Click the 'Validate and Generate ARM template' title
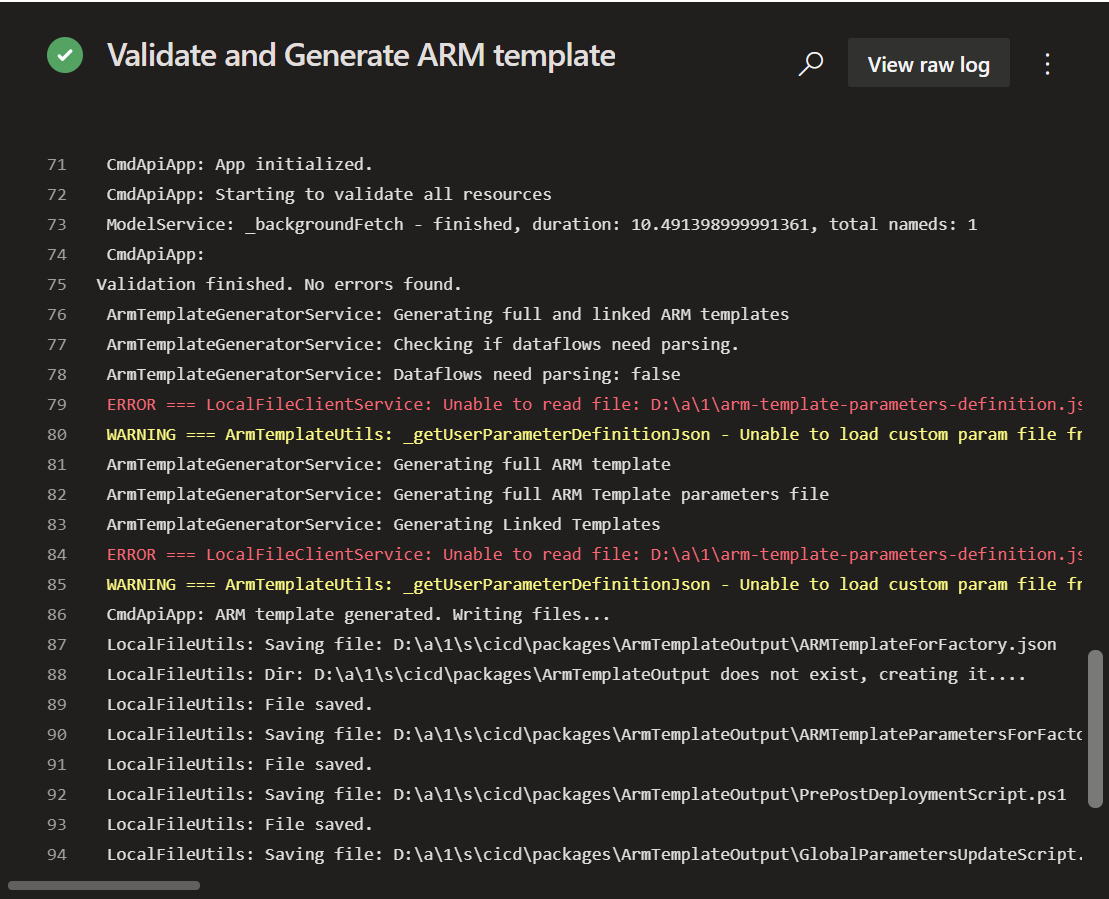The width and height of the screenshot is (1109, 899). coord(361,55)
